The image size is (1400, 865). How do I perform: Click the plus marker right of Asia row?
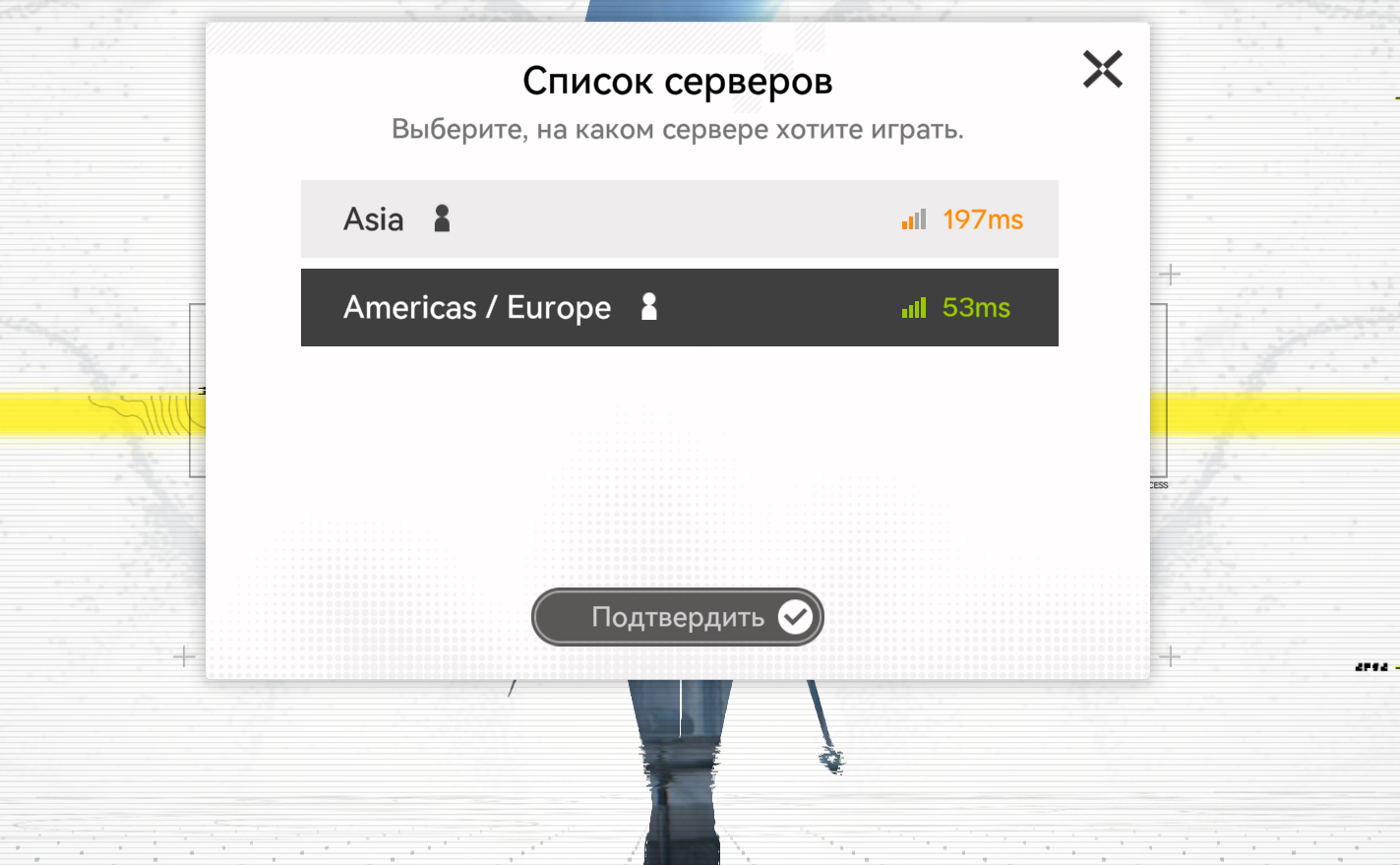1170,274
